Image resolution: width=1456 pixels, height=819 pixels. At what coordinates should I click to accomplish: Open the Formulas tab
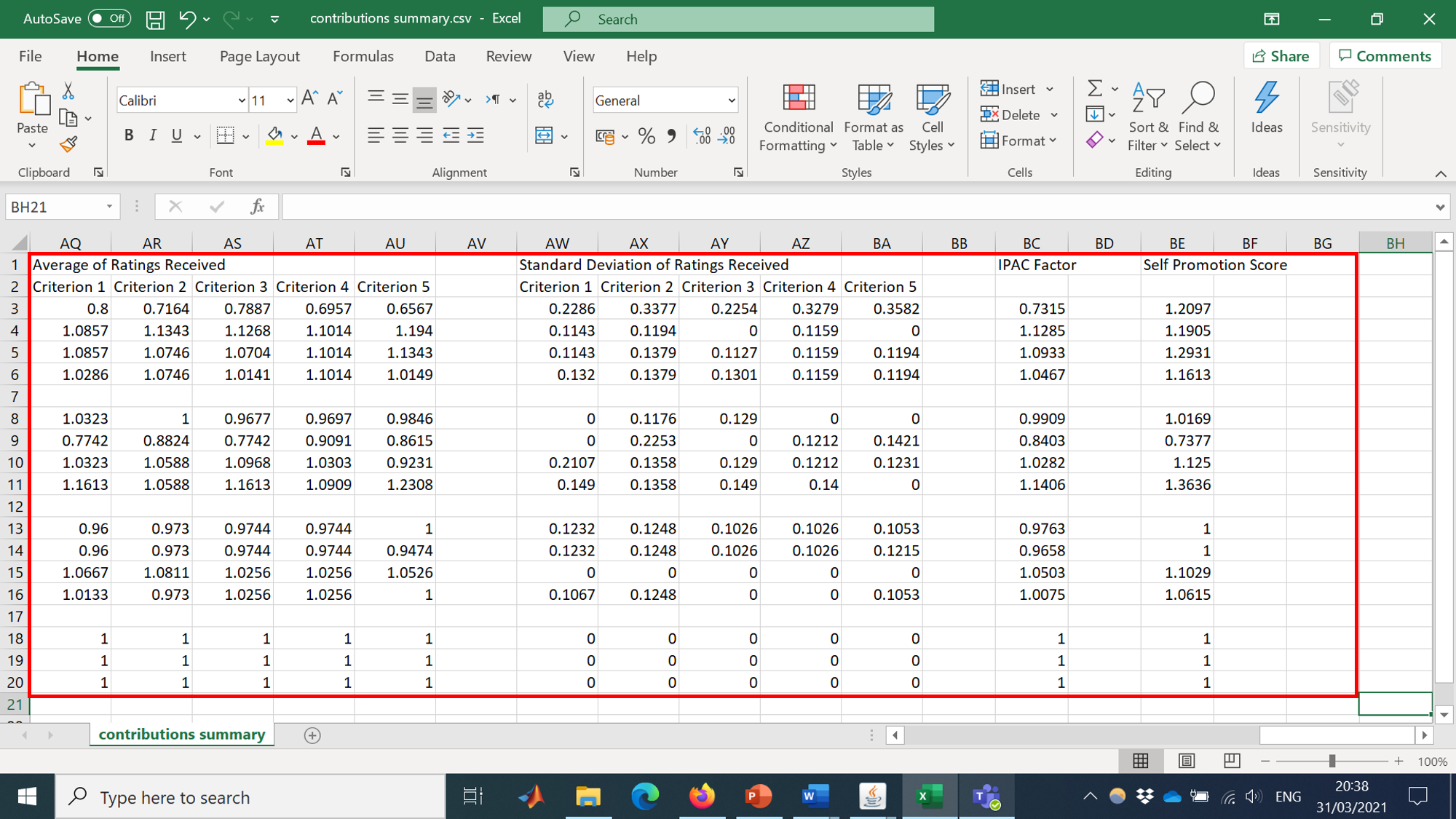363,56
